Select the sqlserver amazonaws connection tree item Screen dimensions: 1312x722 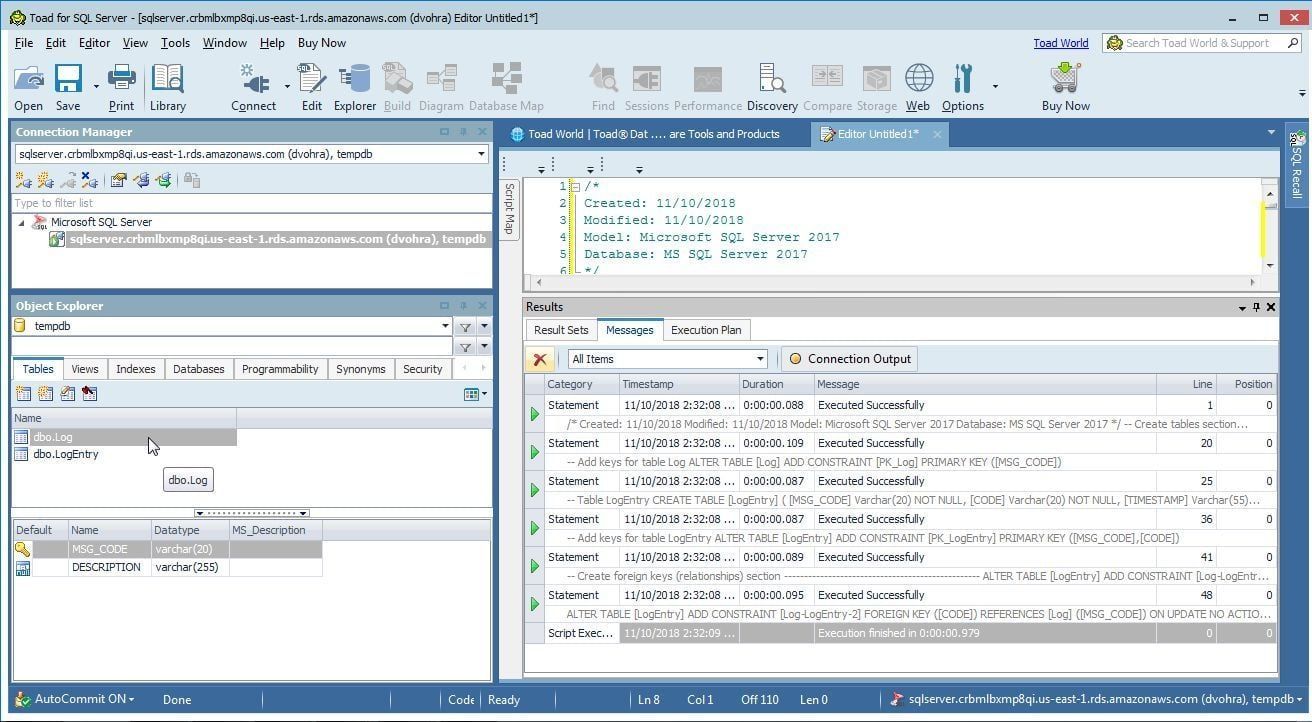pyautogui.click(x=277, y=240)
